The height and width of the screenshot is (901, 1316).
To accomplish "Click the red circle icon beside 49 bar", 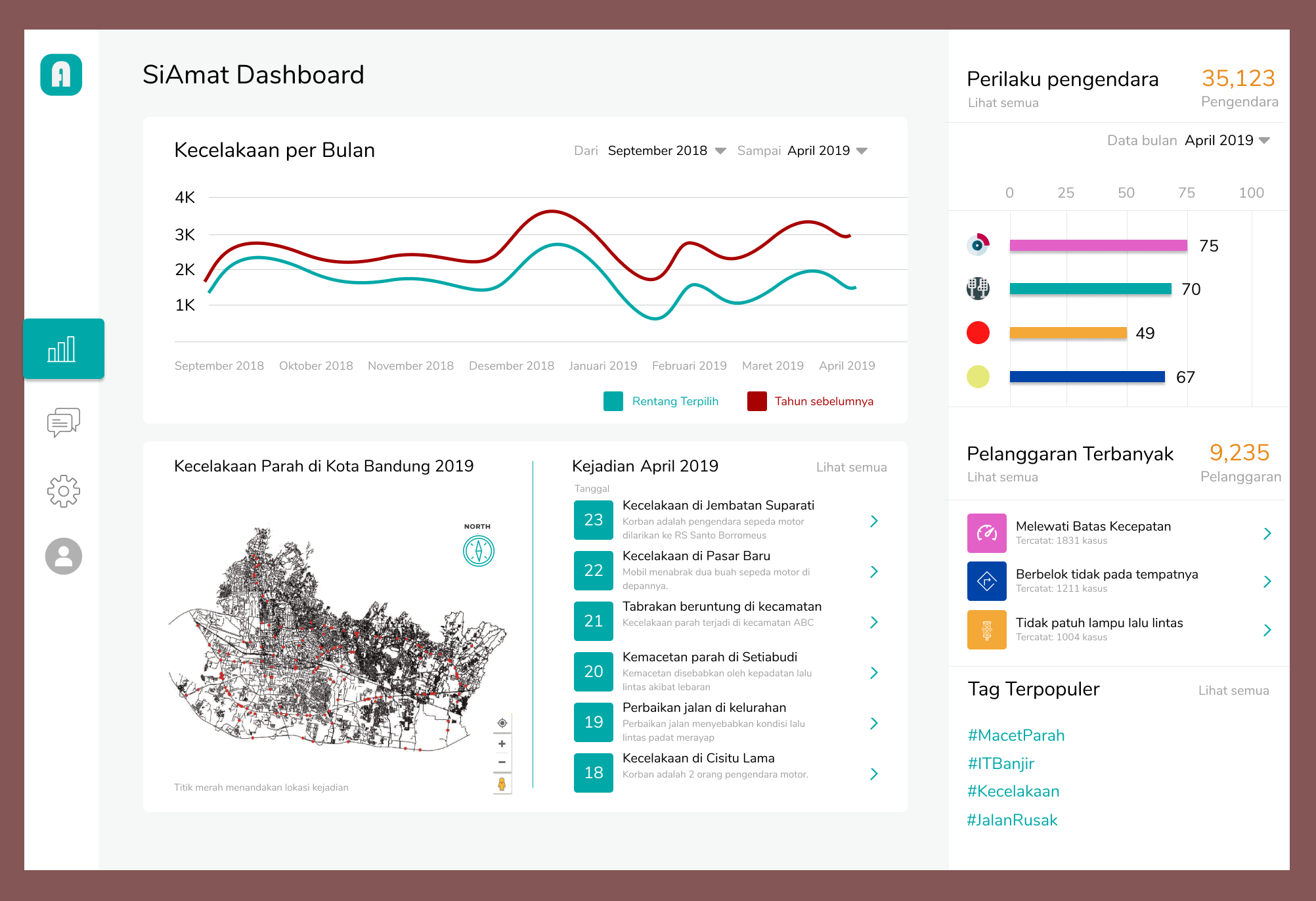I will (x=978, y=332).
